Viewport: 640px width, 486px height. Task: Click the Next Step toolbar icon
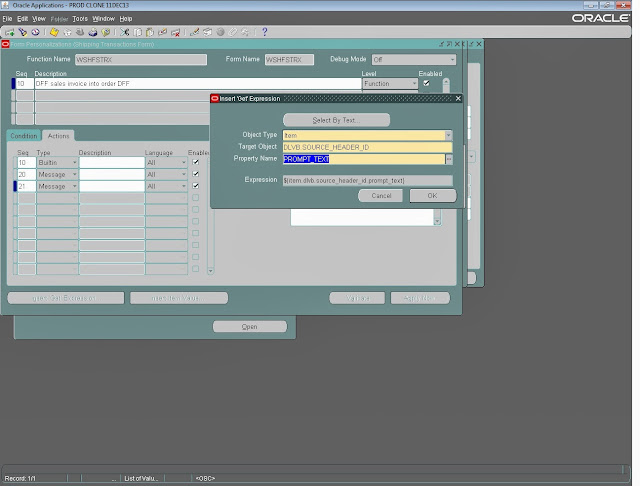(x=67, y=32)
